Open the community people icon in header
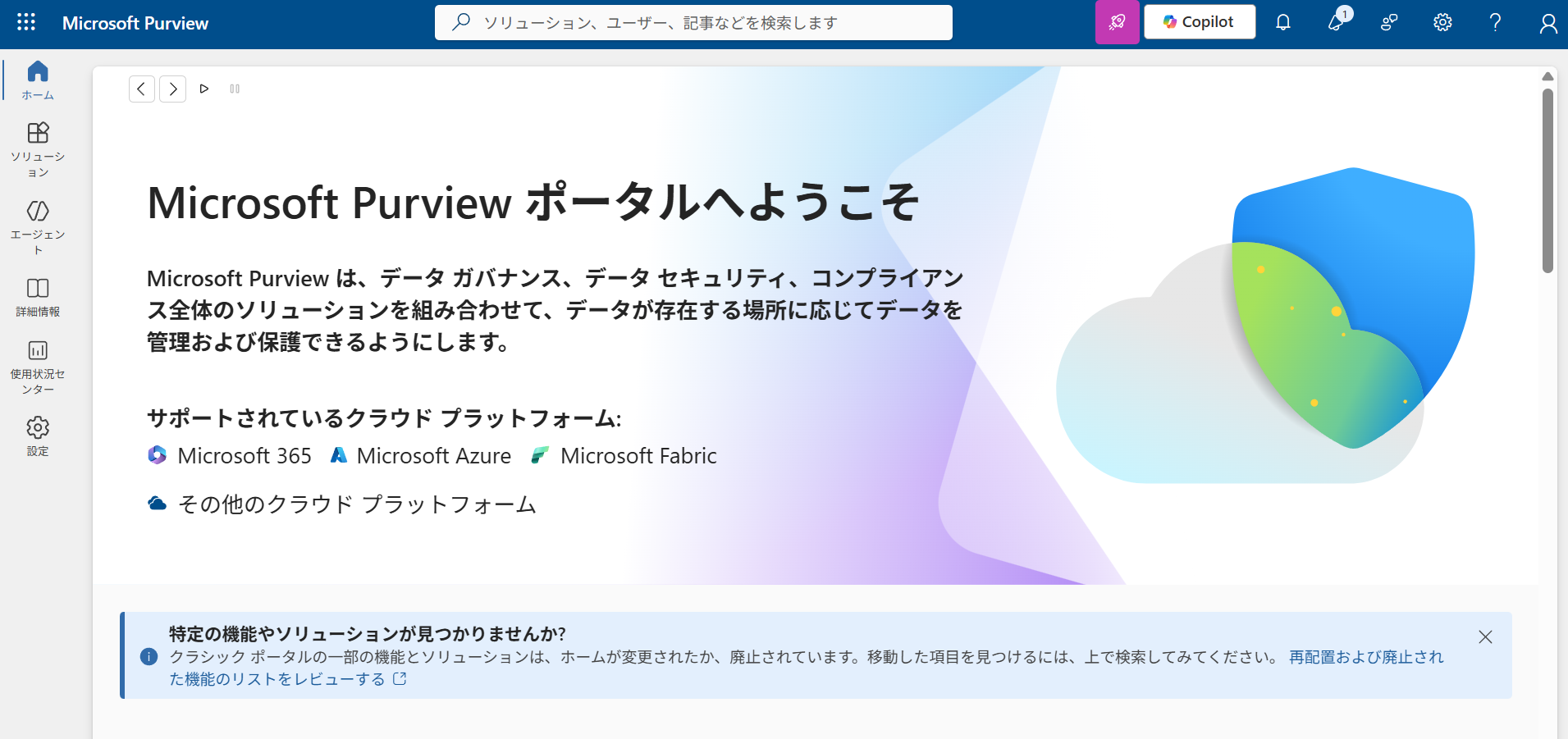The image size is (1568, 739). [1389, 22]
